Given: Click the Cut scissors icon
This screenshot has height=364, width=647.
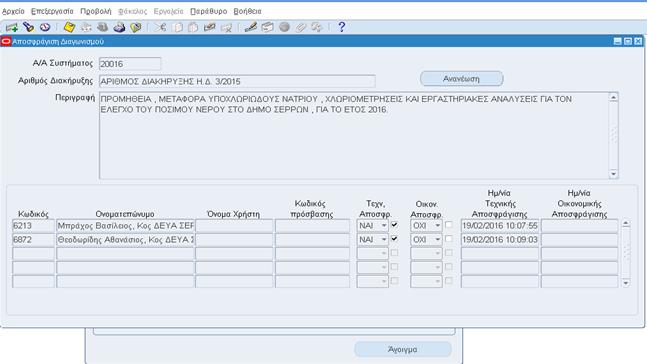Looking at the screenshot, I should tap(160, 27).
